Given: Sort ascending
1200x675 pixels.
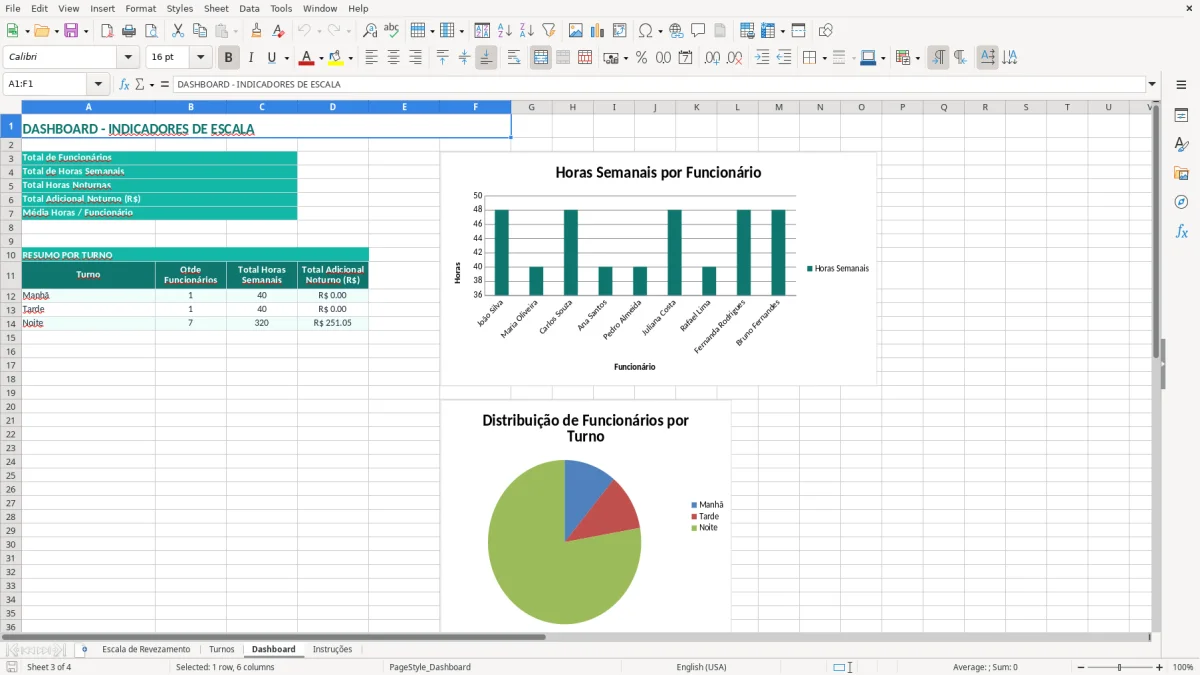Looking at the screenshot, I should 505,31.
